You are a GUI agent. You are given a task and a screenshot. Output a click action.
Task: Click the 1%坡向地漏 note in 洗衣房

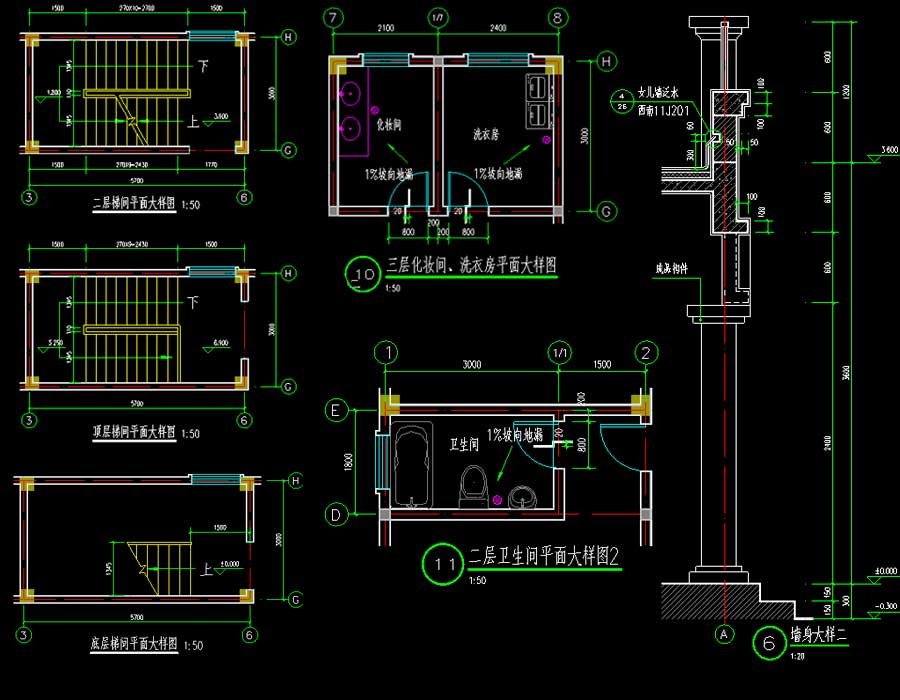coord(497,173)
